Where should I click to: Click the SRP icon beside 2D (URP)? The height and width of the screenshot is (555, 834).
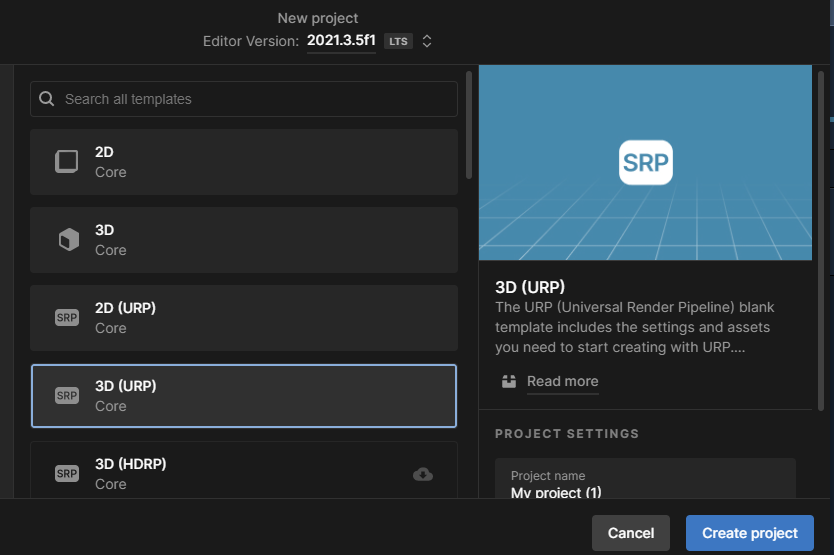(x=67, y=318)
